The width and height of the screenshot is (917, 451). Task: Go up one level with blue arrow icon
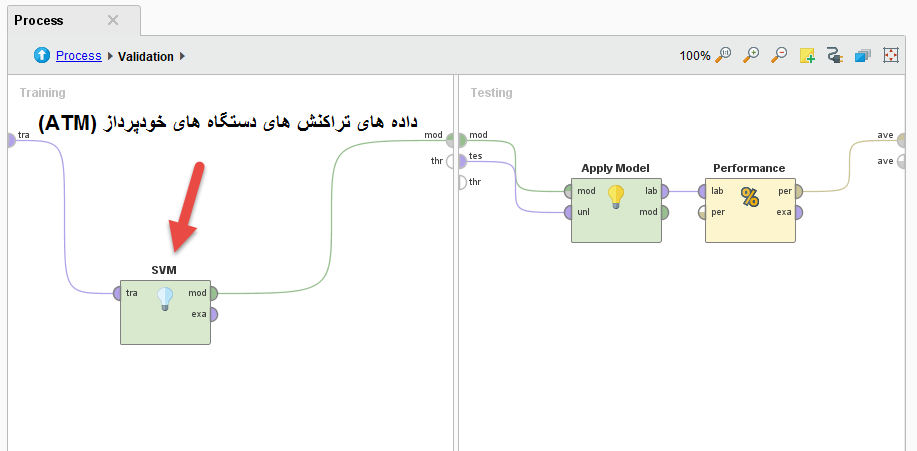coord(42,56)
